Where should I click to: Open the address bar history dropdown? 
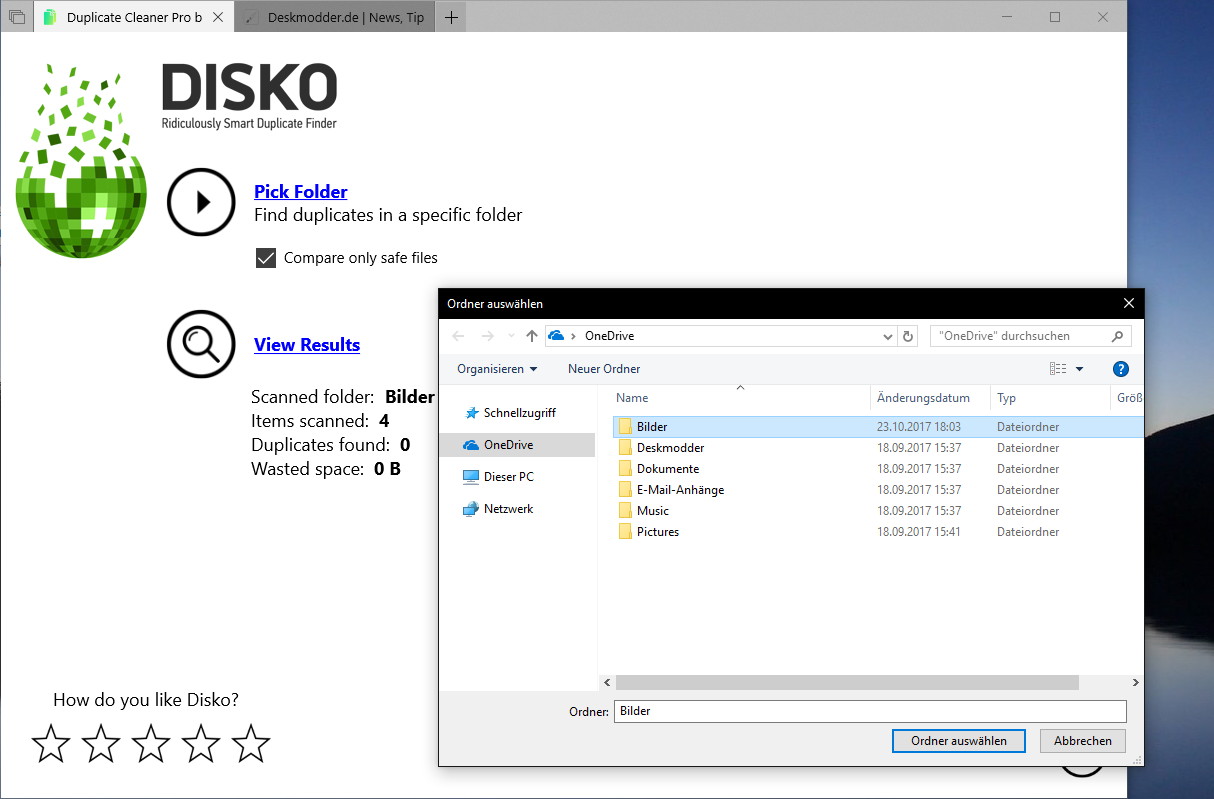point(888,336)
